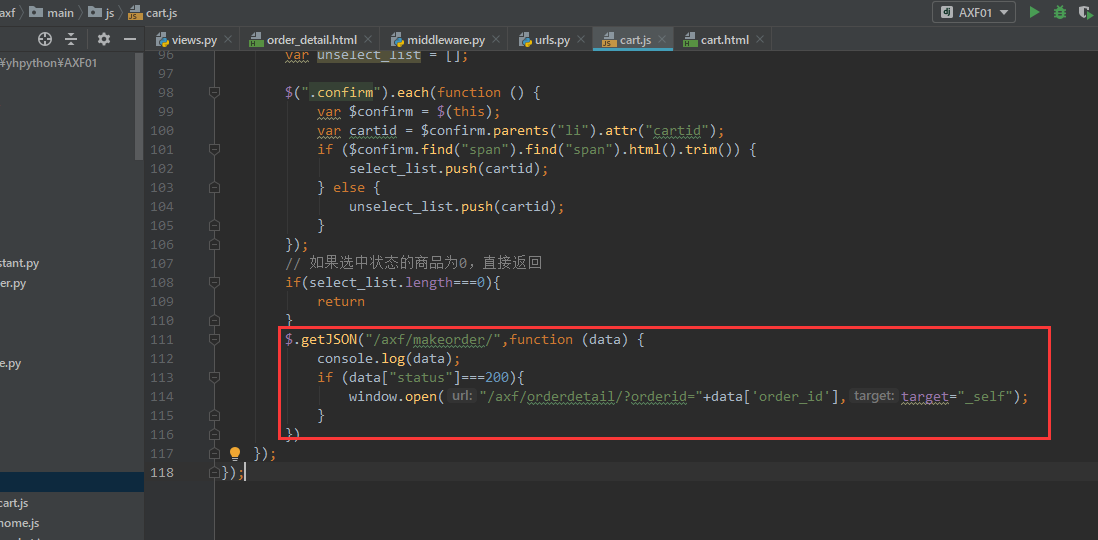Collapse the if fold at line 108
1098x540 pixels.
pos(215,282)
